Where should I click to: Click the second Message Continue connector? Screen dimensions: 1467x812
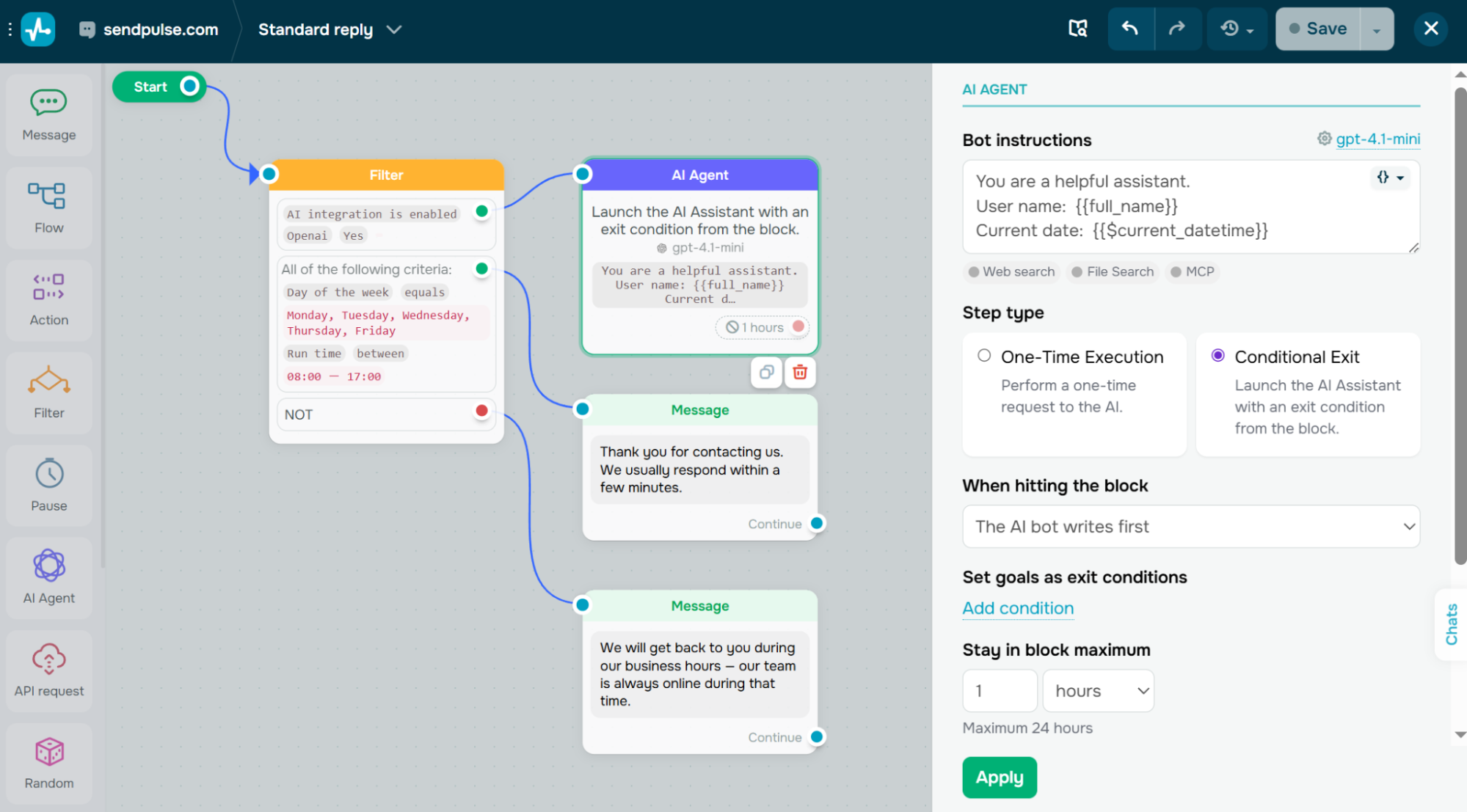(817, 737)
